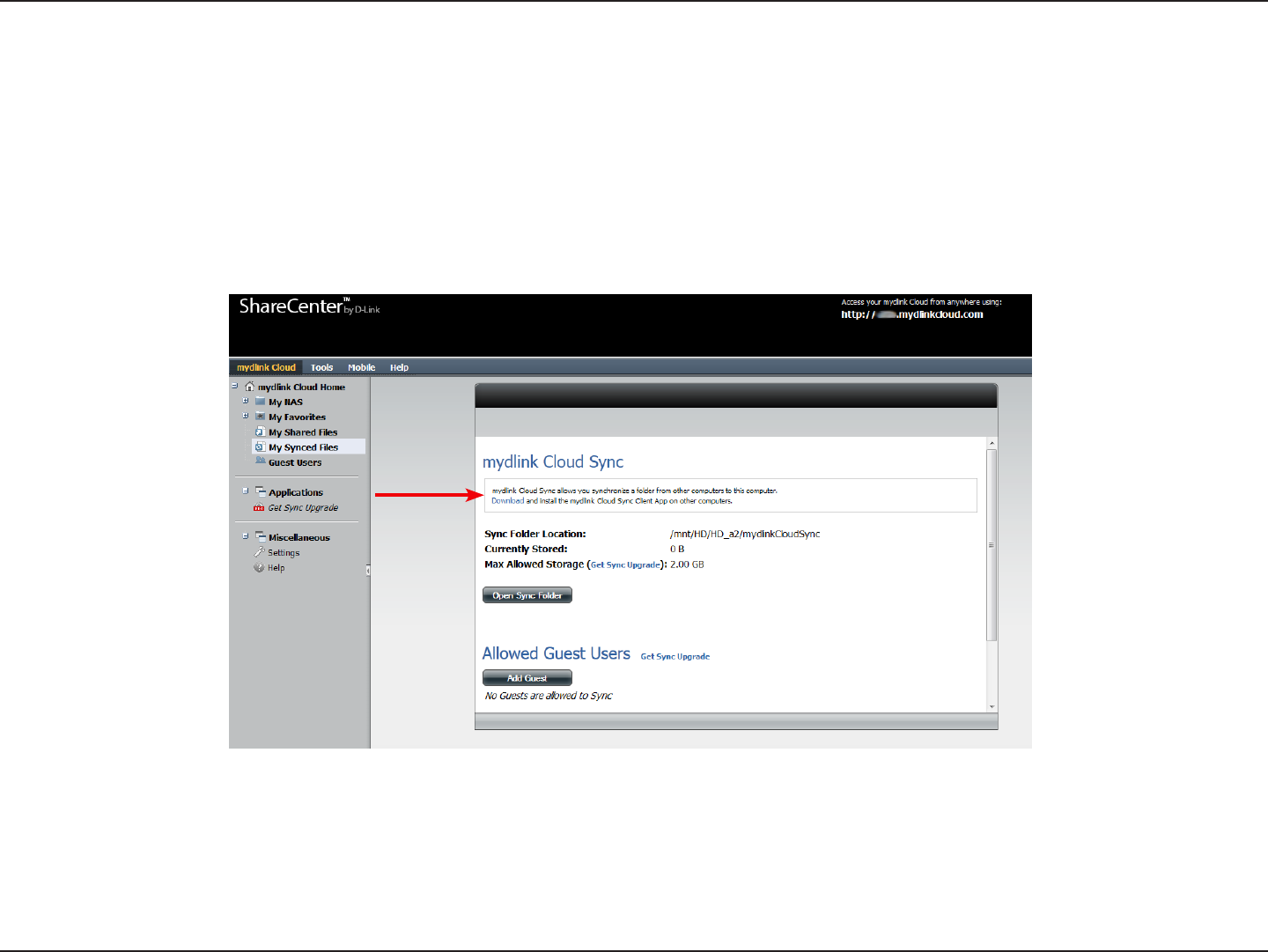Click the 'Allowed Guest Users' heading

557,653
